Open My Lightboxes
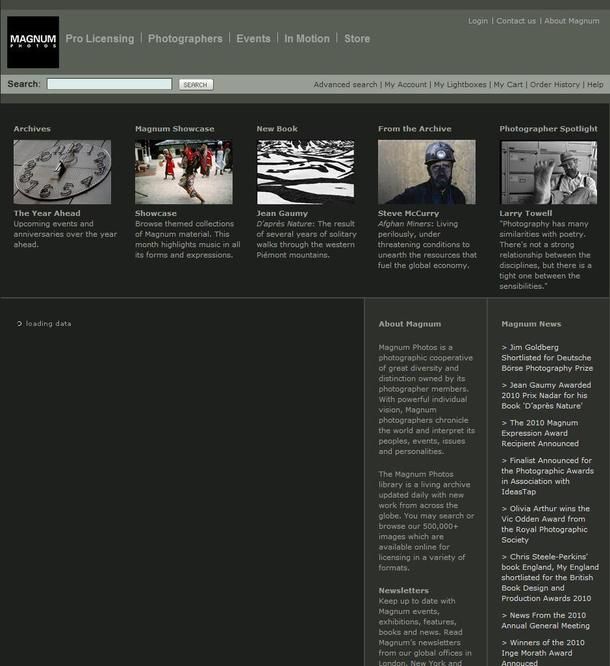The height and width of the screenshot is (666, 610). 460,85
